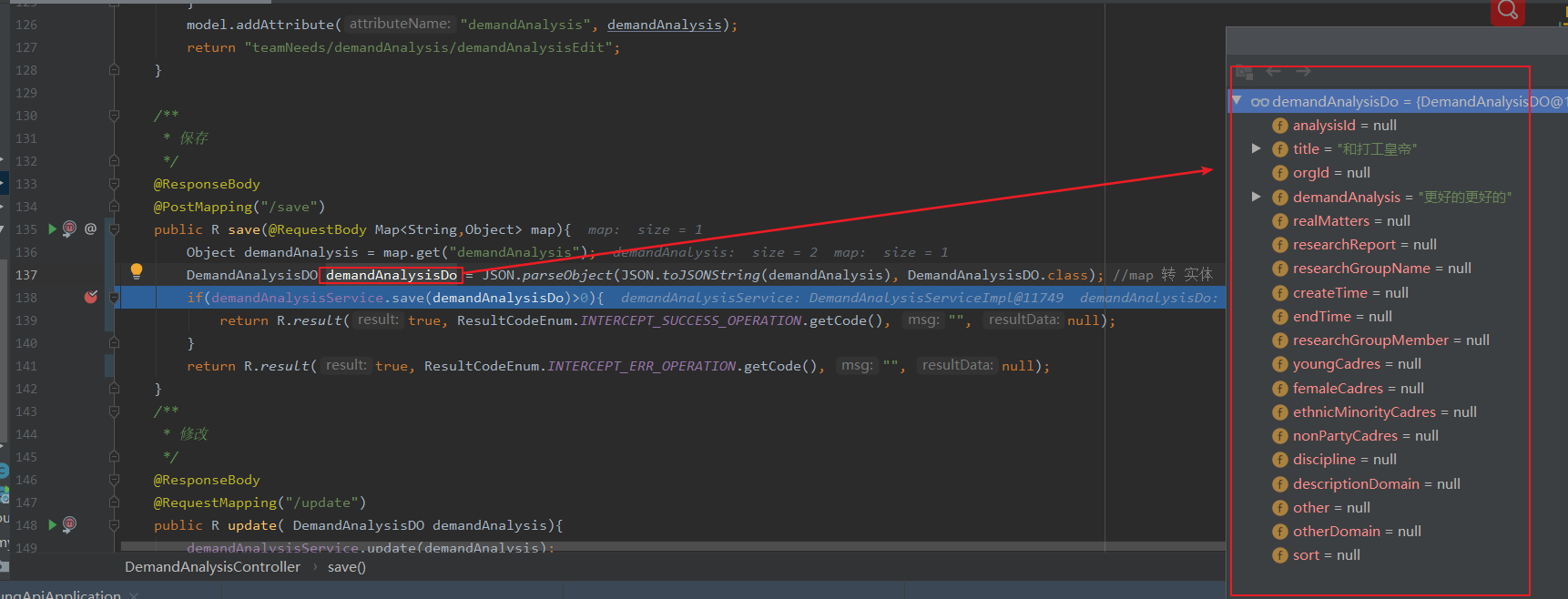Viewport: 1568px width, 599px height.
Task: Click field icon next to createTime
Action: [1280, 293]
